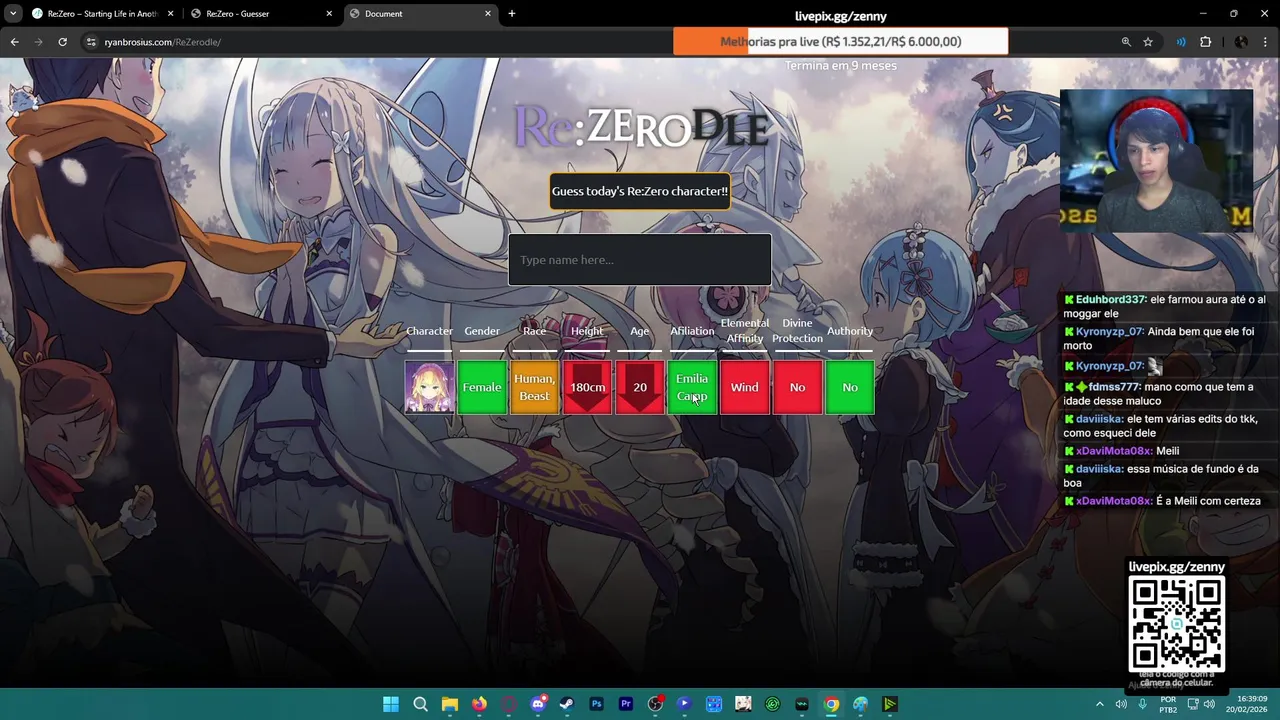The height and width of the screenshot is (720, 1280).
Task: Open the page zoom magnifier icon
Action: [1126, 42]
